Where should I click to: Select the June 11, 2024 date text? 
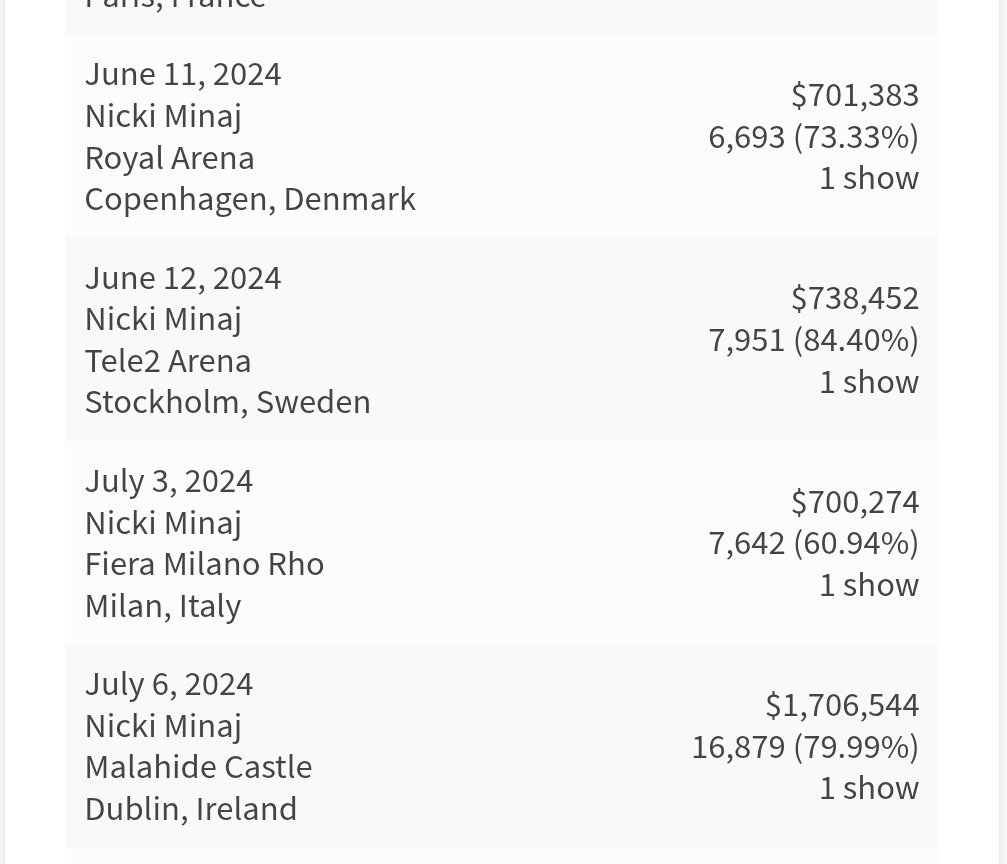pos(183,75)
